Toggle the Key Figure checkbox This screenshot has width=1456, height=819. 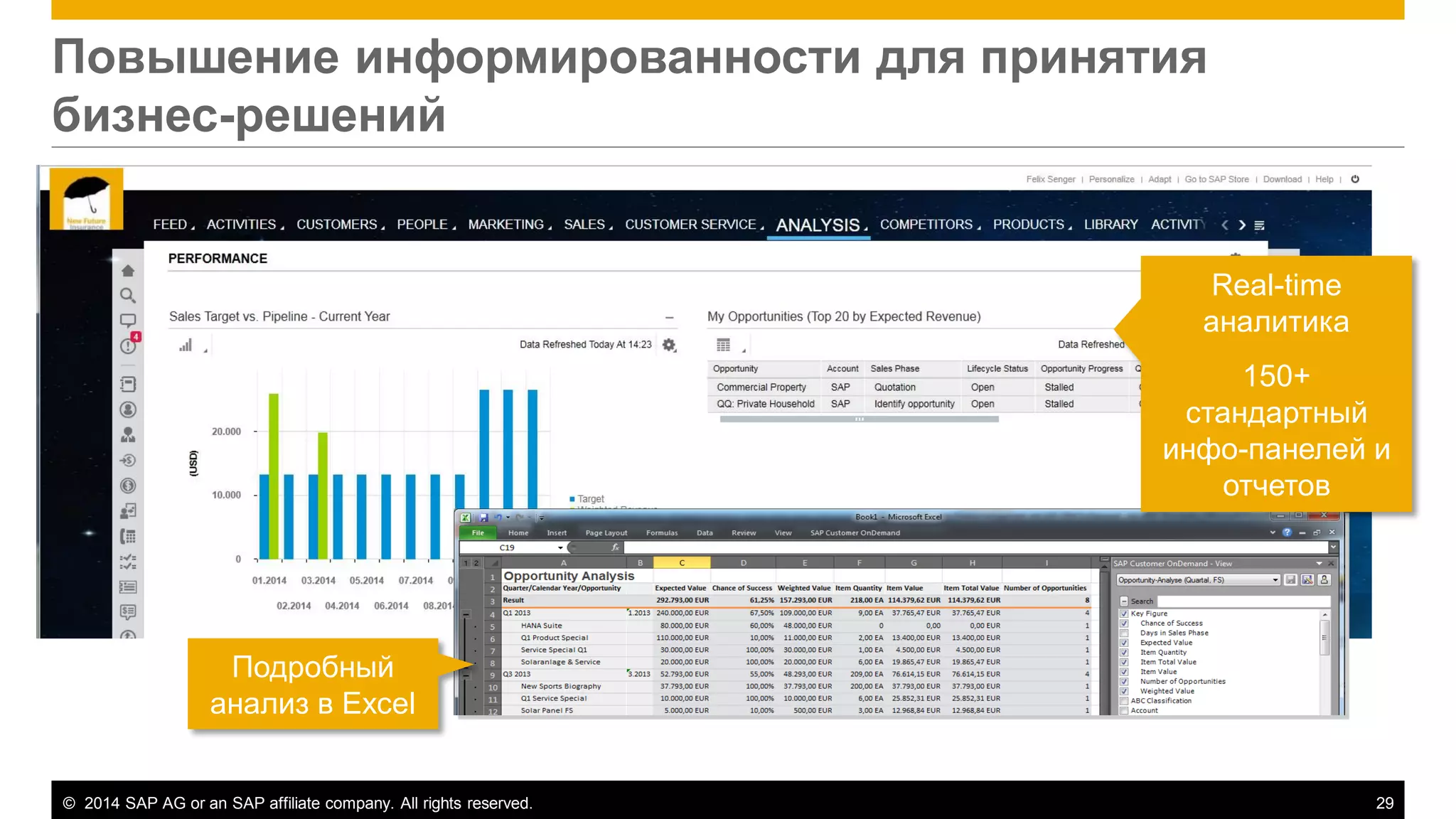click(1124, 614)
